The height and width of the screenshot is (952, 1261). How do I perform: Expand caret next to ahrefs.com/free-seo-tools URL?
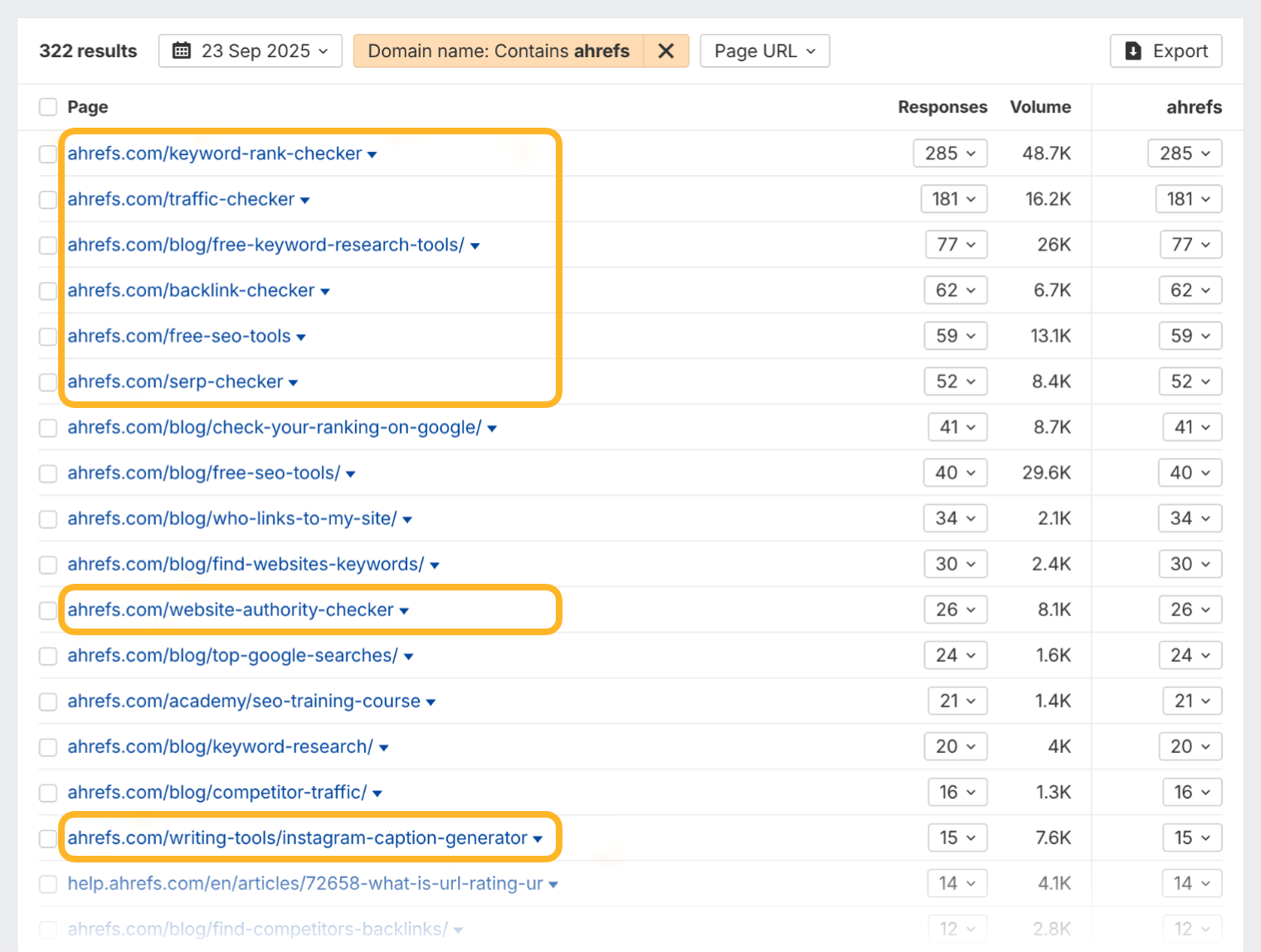(301, 338)
